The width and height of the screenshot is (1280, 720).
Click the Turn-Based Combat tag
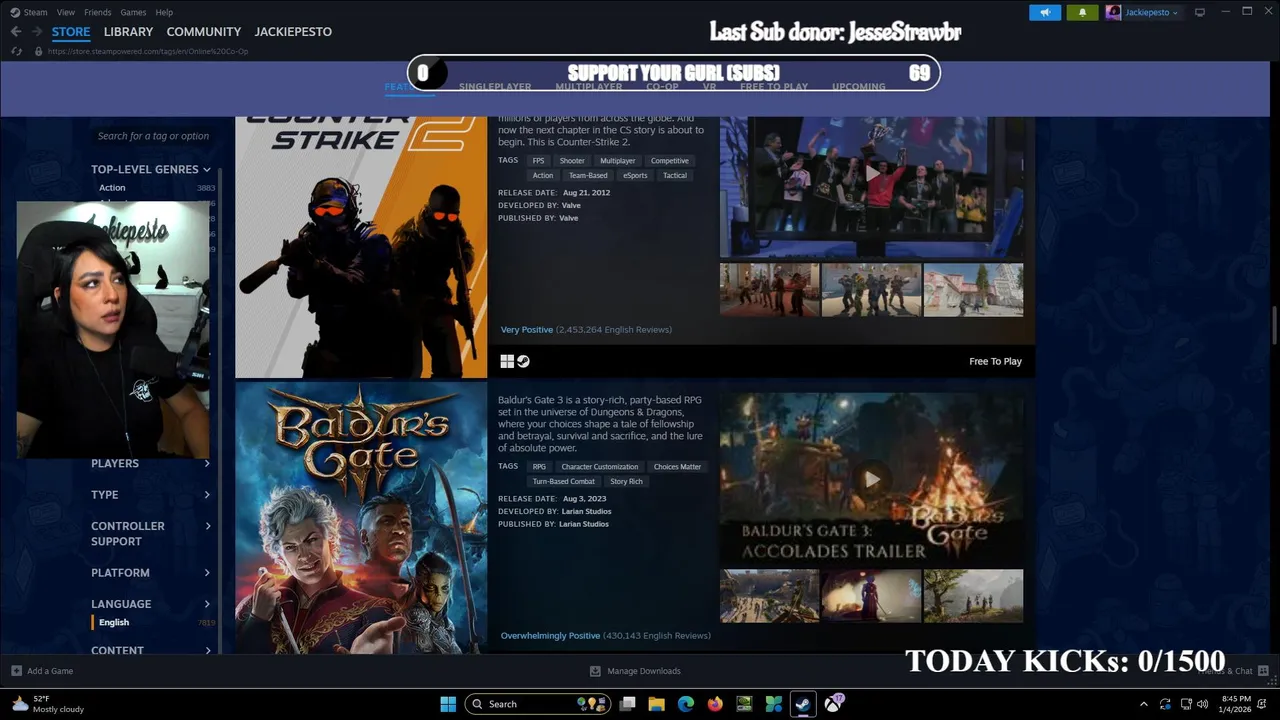(564, 481)
